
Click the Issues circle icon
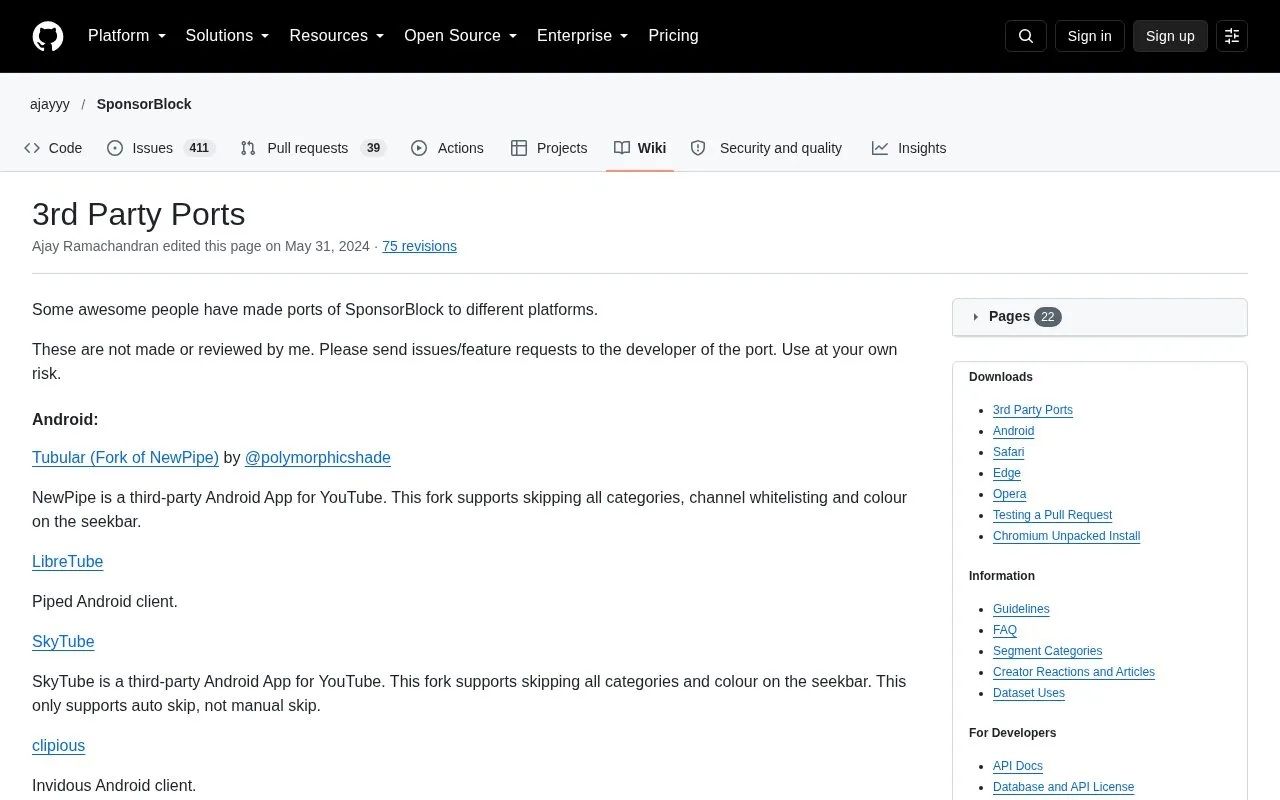(x=115, y=148)
